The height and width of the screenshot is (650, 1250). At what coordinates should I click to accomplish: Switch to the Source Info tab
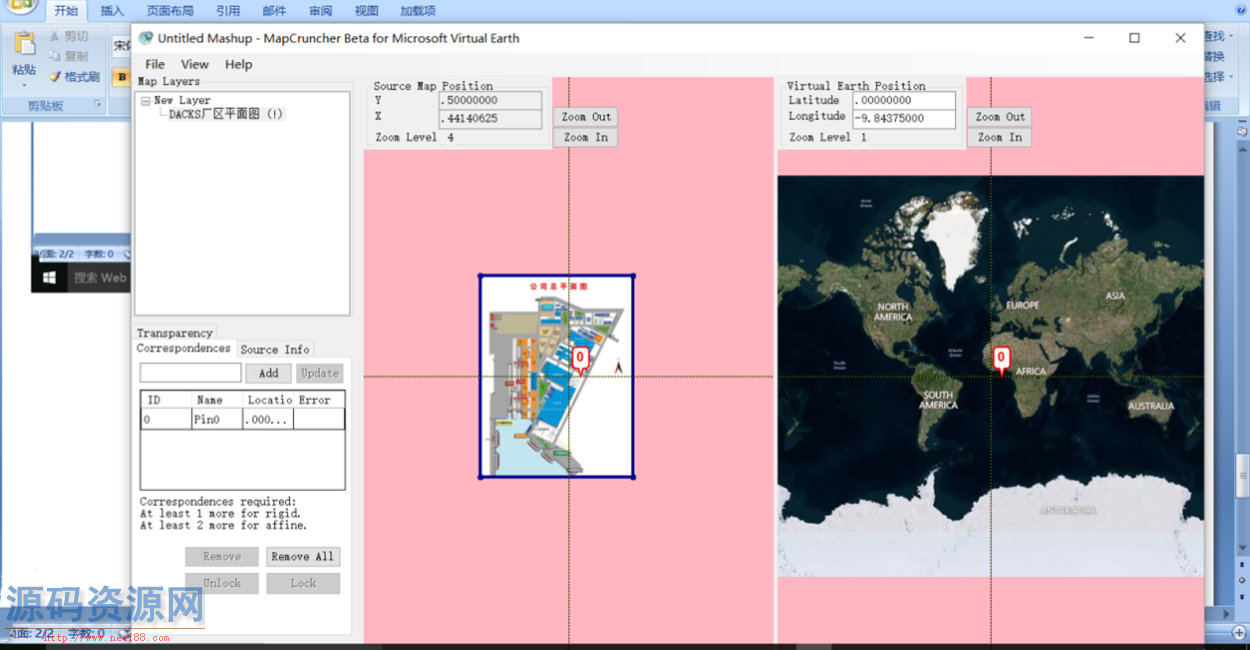coord(275,349)
